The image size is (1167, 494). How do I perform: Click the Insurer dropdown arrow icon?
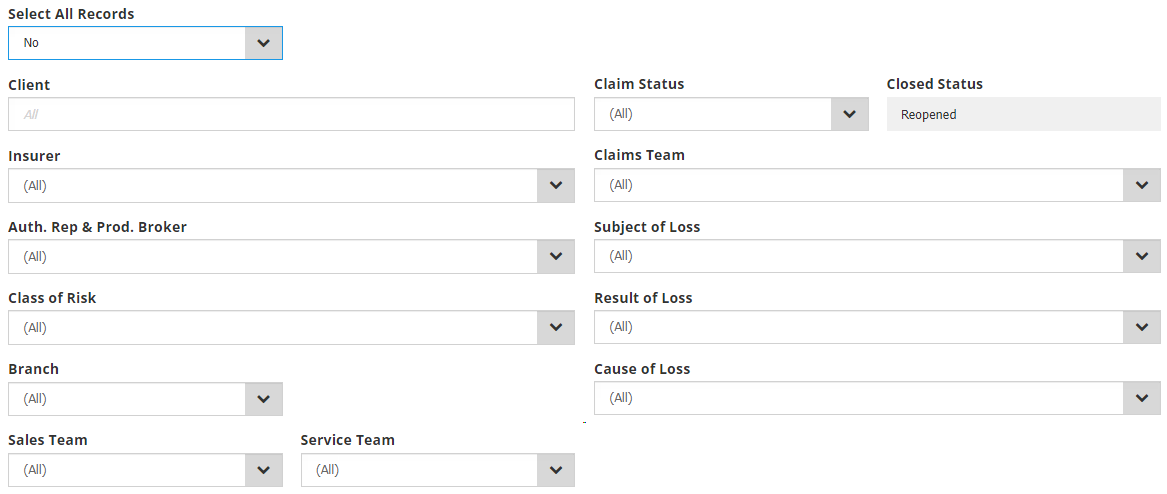(556, 186)
